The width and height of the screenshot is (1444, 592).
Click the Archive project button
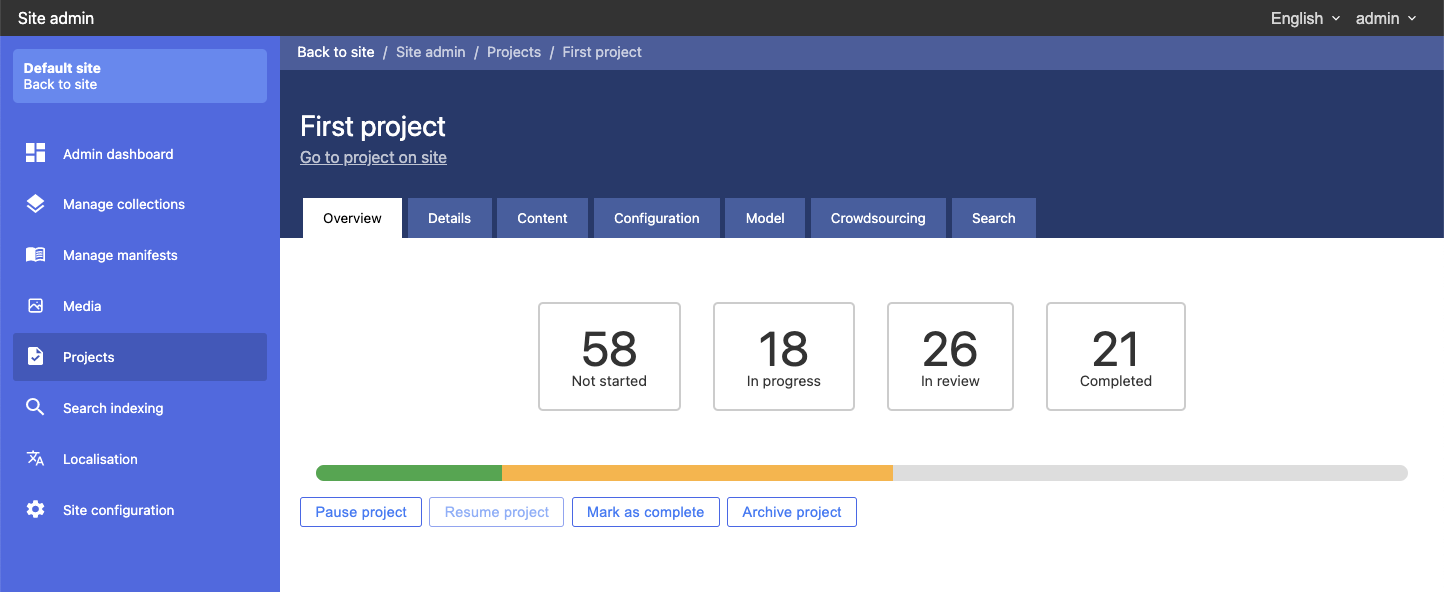pos(792,512)
